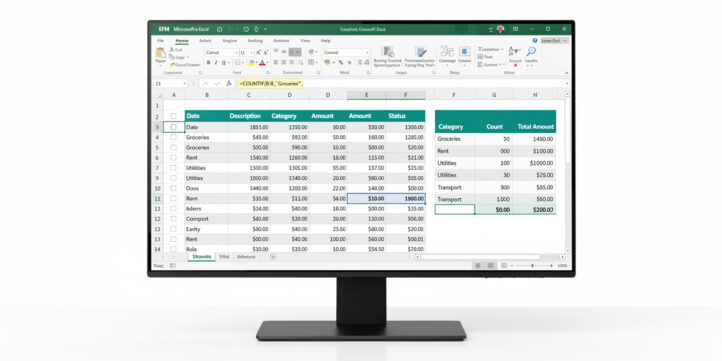Expand the Font group dialog launcher

click(268, 73)
